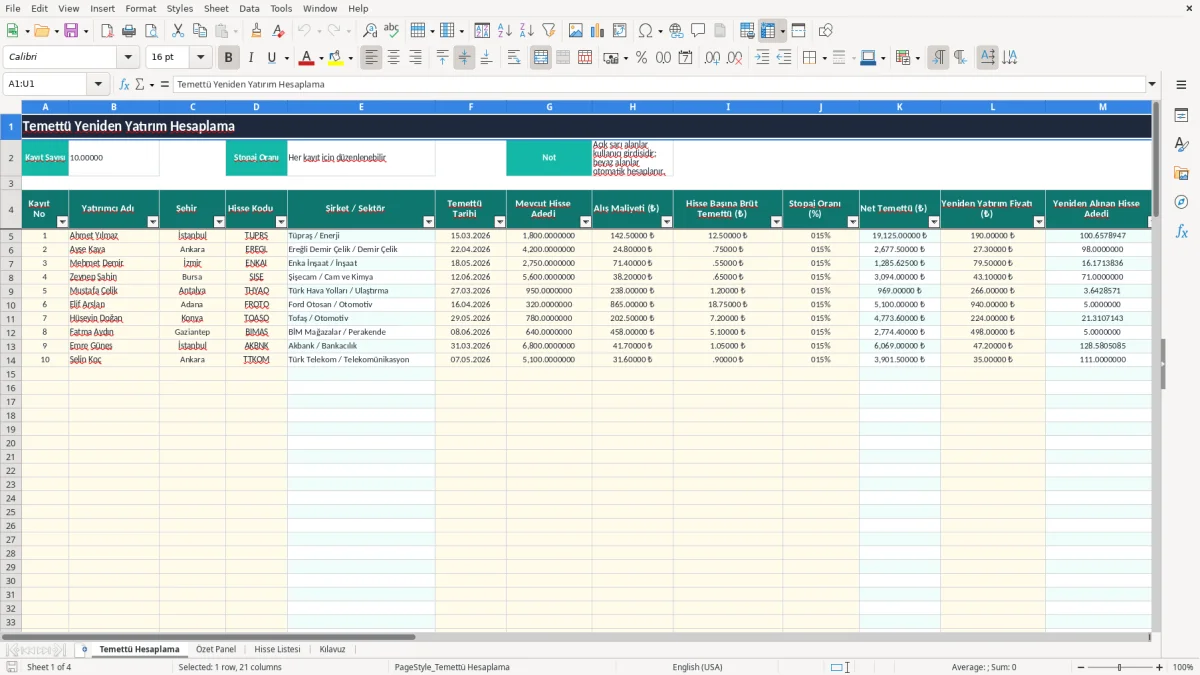The height and width of the screenshot is (675, 1200).
Task: Open Şirket / Sektör filter dropdown
Action: pyautogui.click(x=429, y=222)
